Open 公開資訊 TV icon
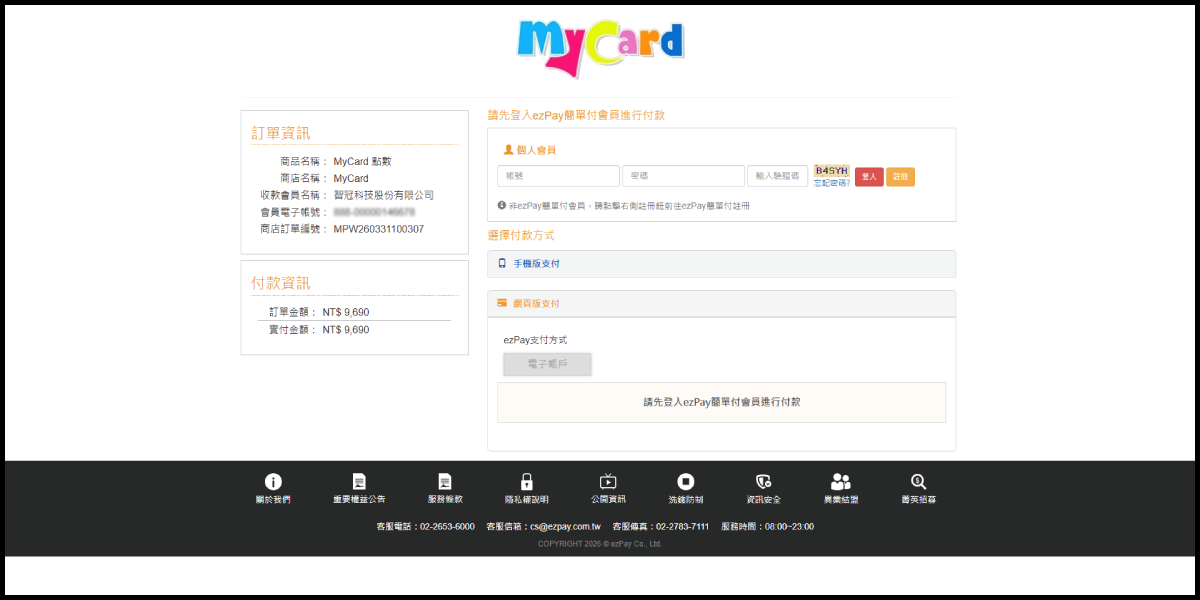Viewport: 1200px width, 600px height. pos(608,482)
